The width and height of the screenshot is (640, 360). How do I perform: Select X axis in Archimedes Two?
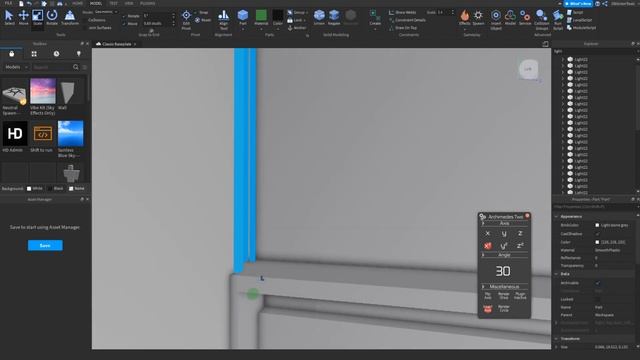pyautogui.click(x=487, y=233)
